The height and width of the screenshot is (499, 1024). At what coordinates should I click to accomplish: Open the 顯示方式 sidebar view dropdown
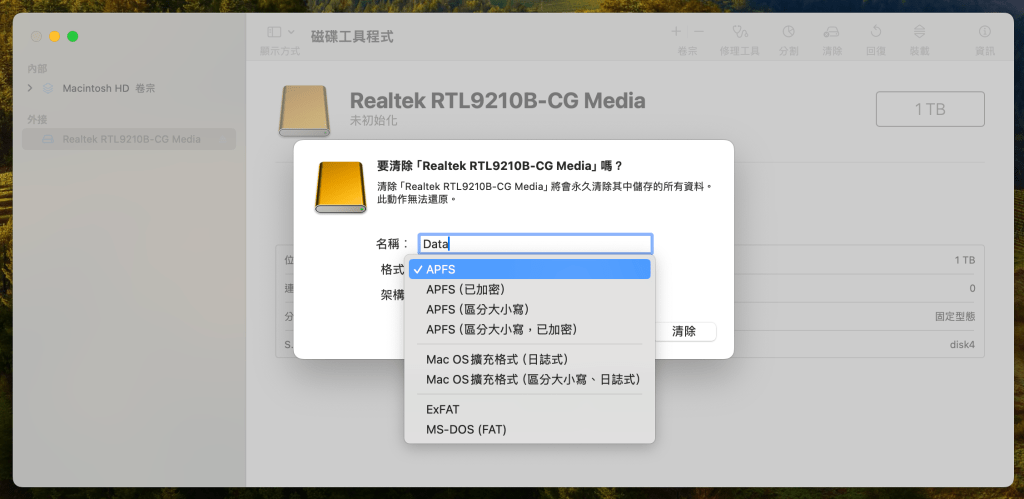click(279, 33)
